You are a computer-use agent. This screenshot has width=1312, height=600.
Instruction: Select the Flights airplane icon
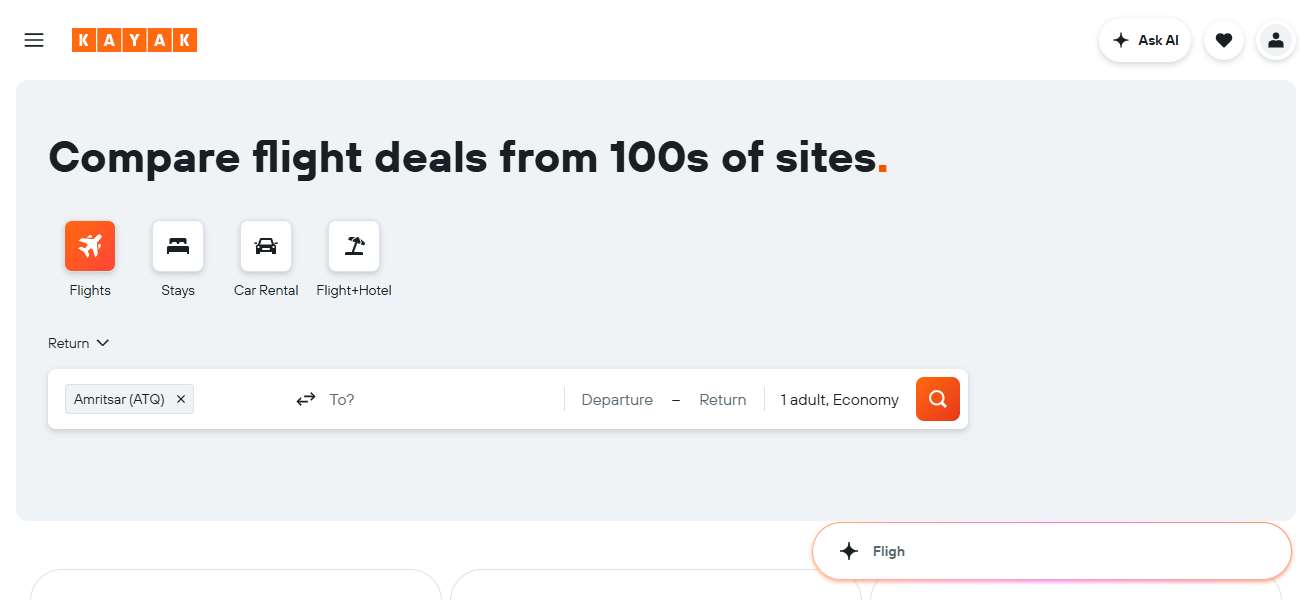coord(90,246)
